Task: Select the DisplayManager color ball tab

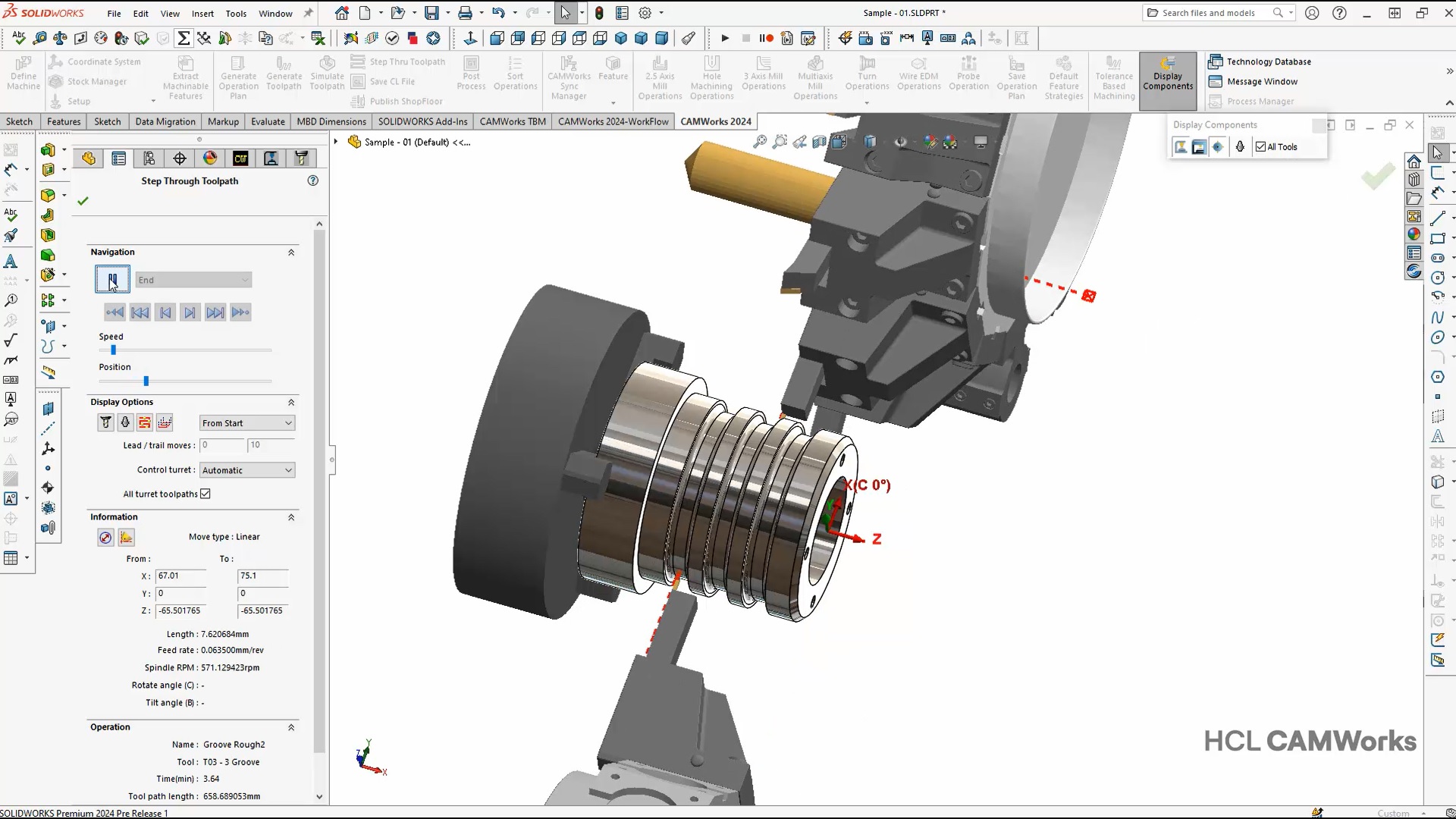Action: pyautogui.click(x=210, y=158)
